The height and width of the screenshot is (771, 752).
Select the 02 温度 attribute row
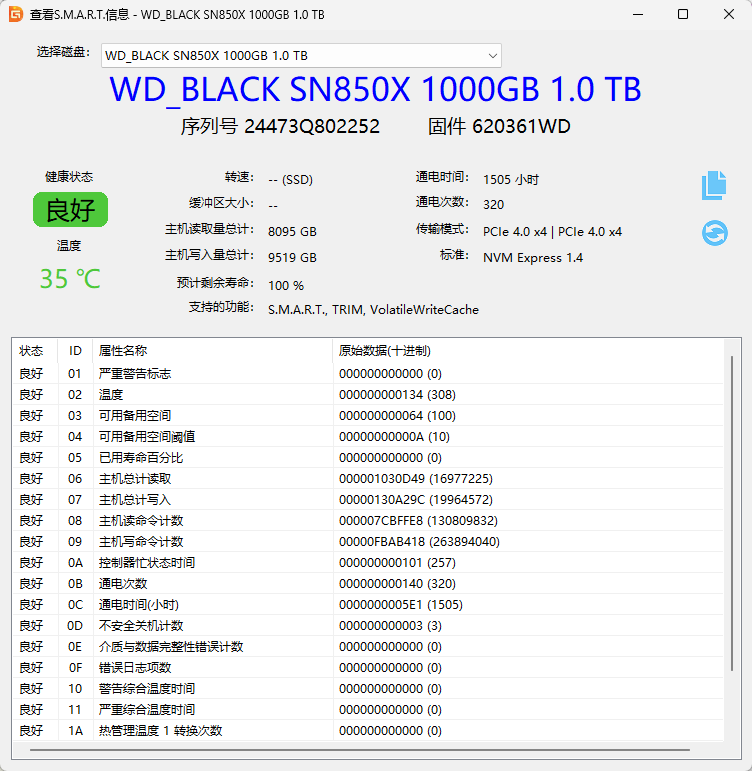point(368,395)
